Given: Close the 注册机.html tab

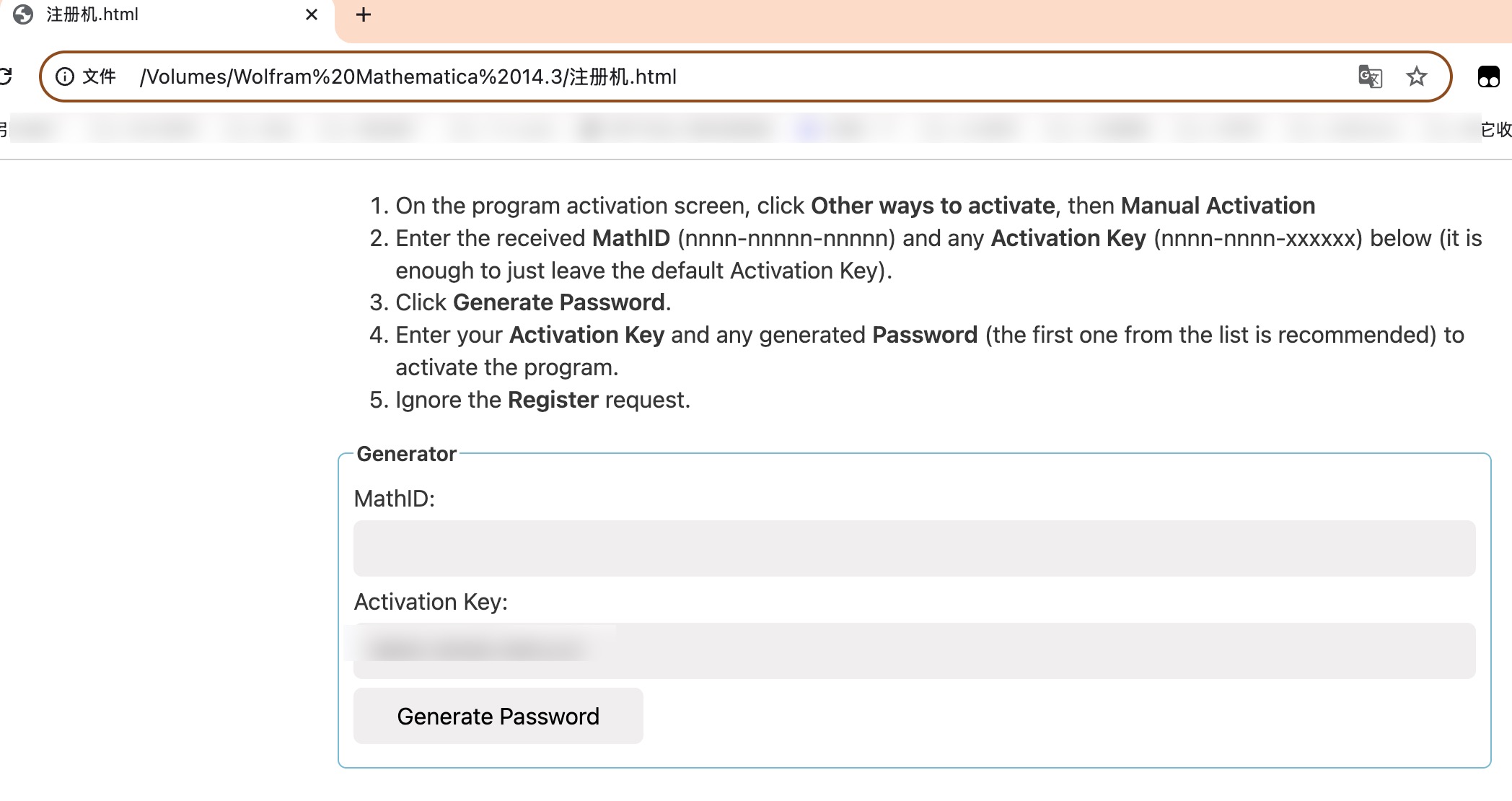Looking at the screenshot, I should (312, 14).
